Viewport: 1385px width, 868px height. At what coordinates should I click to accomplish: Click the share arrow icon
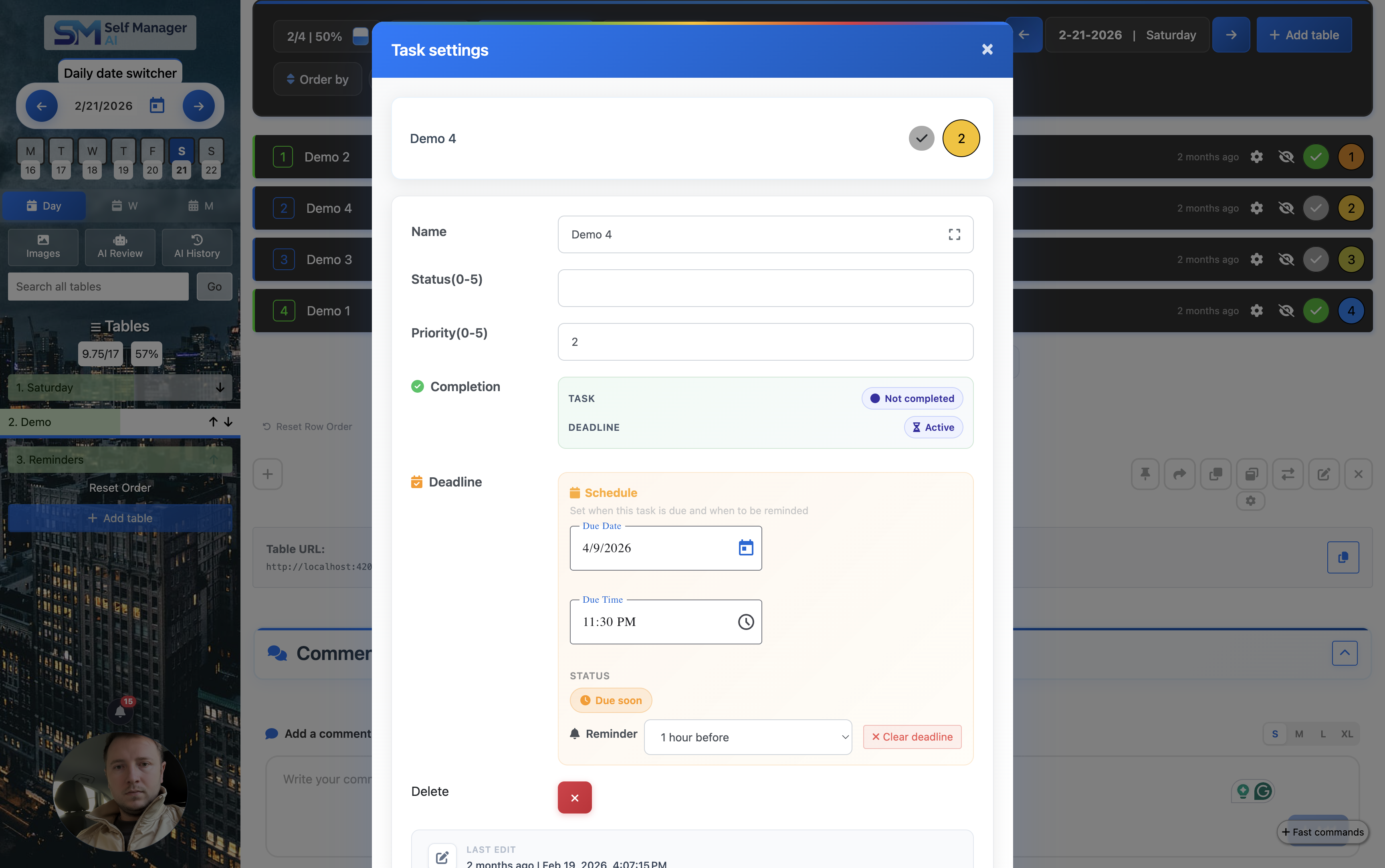point(1179,474)
